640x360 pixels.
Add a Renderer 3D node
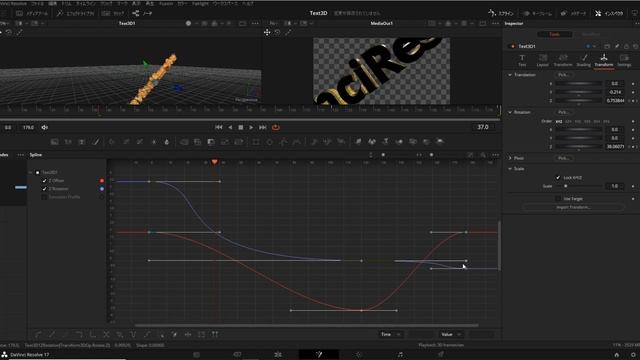pos(440,142)
